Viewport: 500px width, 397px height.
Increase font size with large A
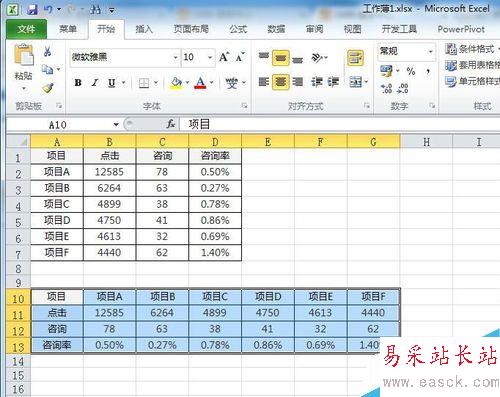tap(224, 57)
